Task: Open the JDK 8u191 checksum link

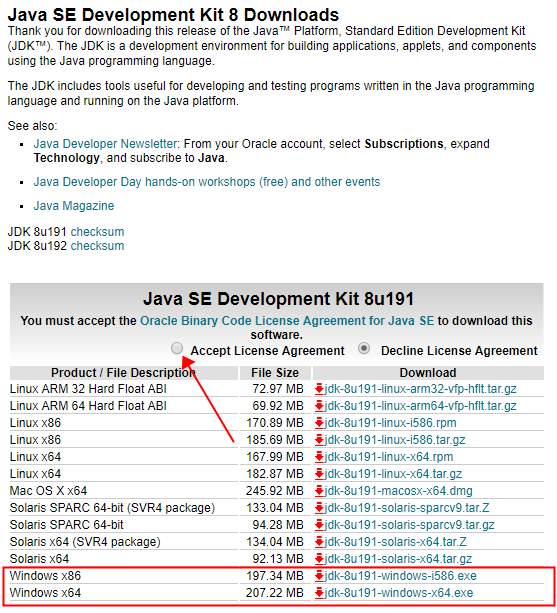Action: click(97, 232)
